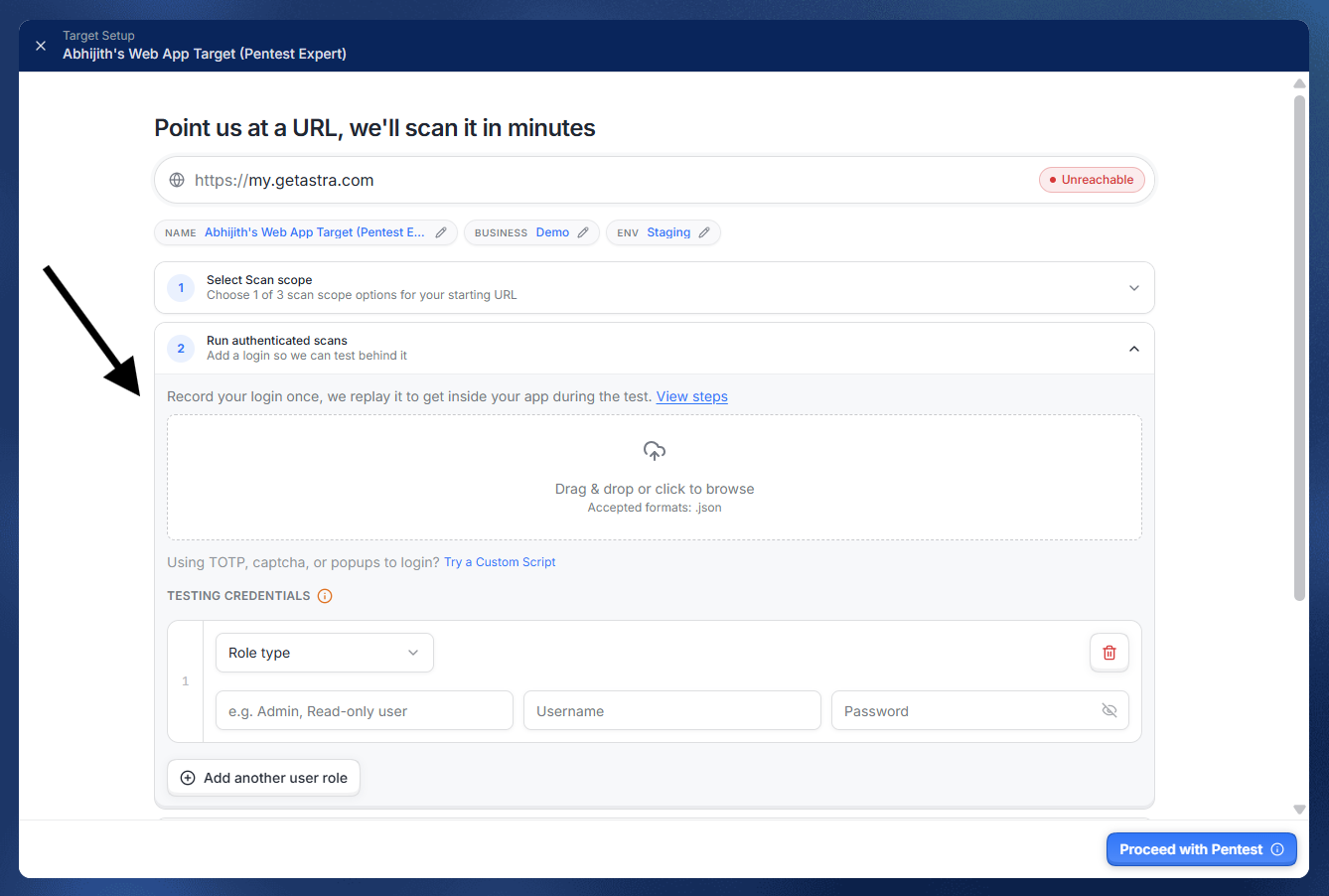Viewport: 1329px width, 896px height.
Task: Click the Testing Credentials info icon
Action: click(325, 596)
